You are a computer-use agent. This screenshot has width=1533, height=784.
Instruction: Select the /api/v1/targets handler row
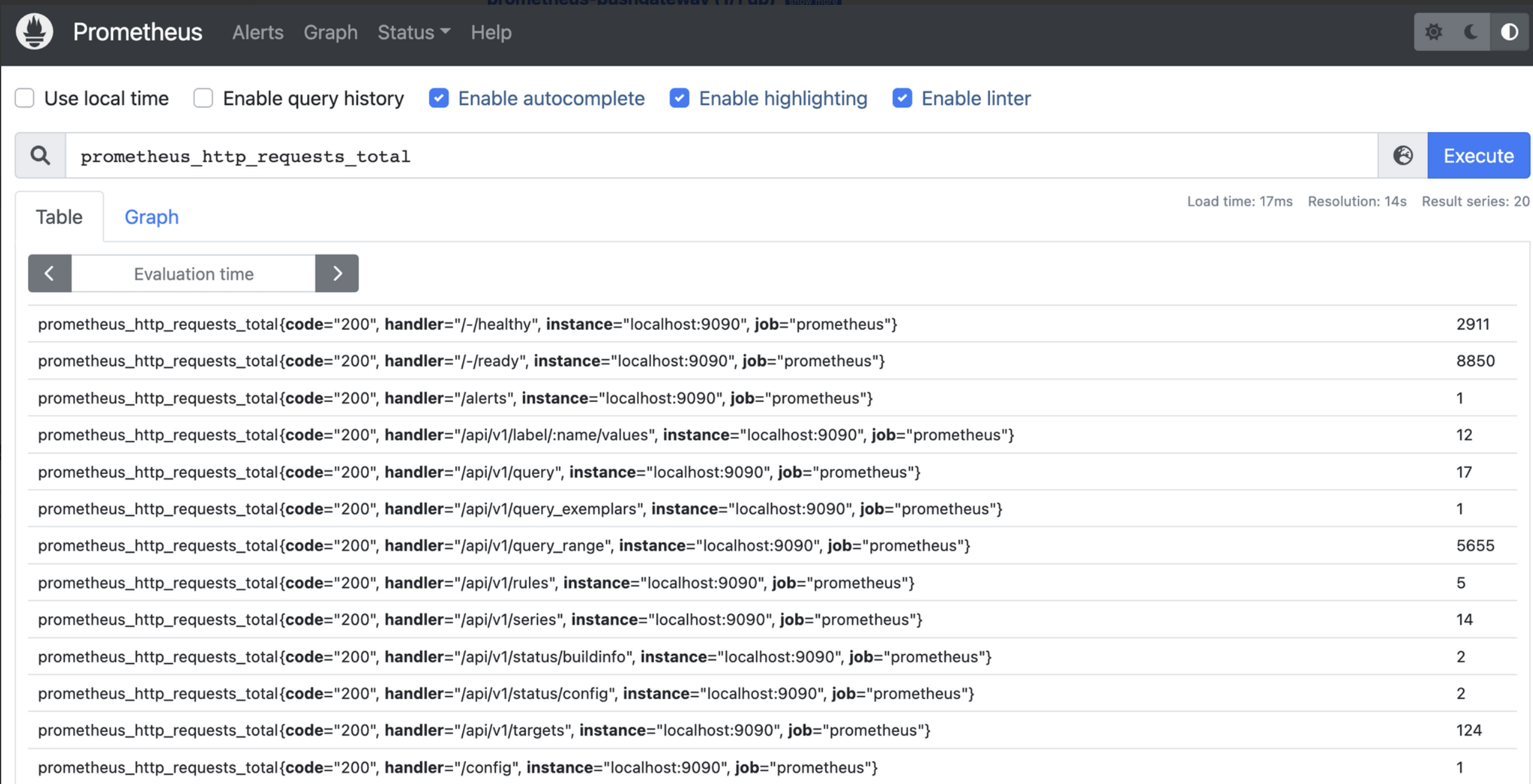click(773, 730)
